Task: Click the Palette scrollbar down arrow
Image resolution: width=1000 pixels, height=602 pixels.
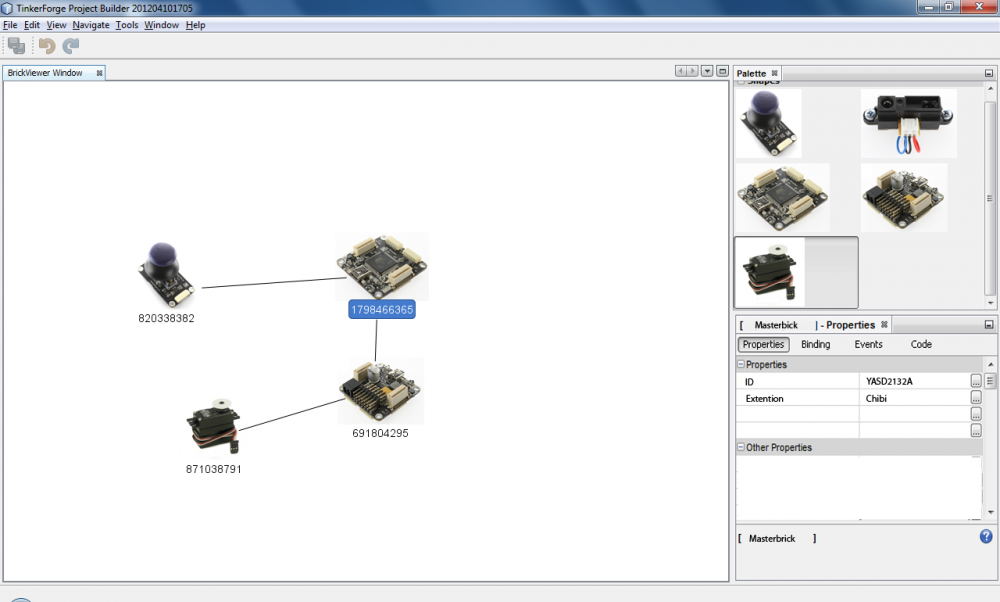Action: (x=990, y=303)
